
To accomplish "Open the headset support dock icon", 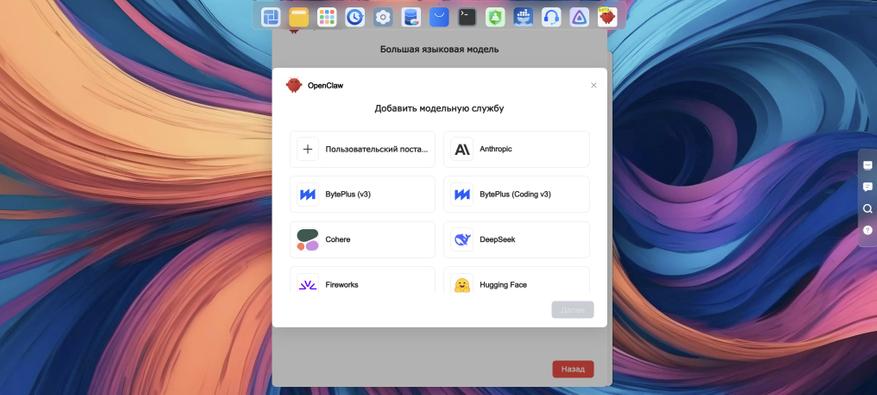I will (x=551, y=17).
